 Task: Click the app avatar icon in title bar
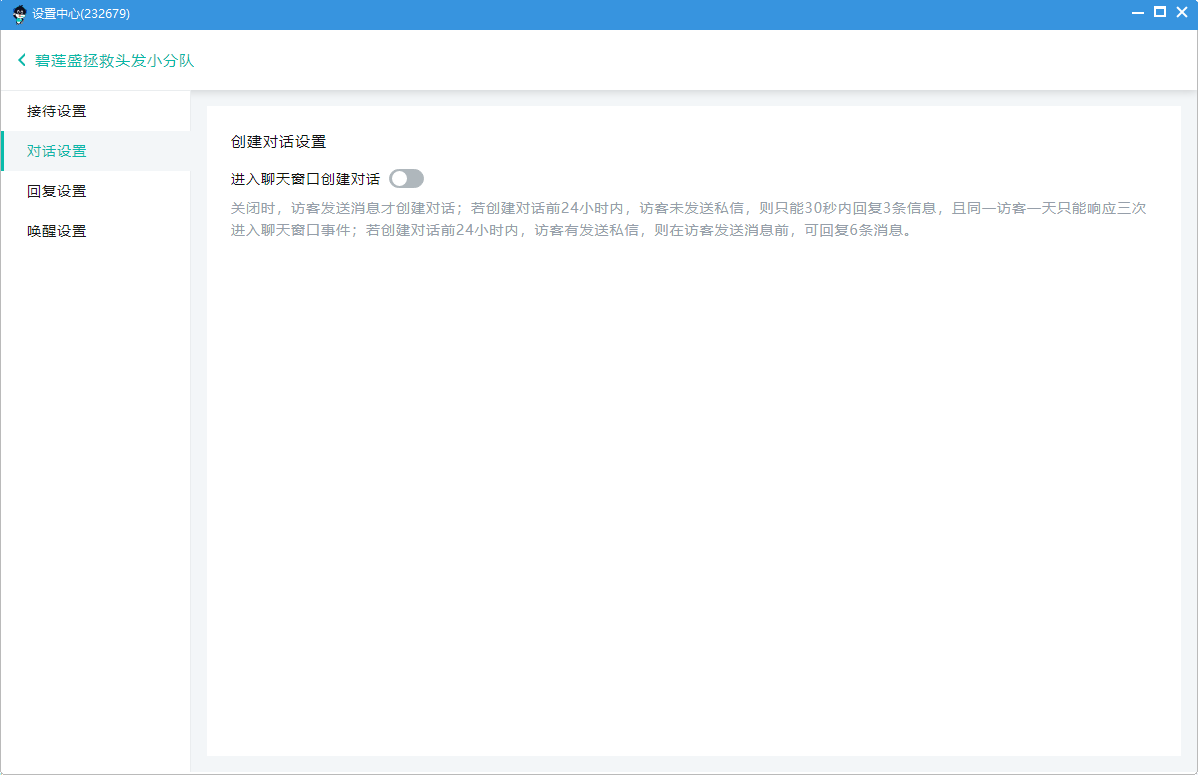click(x=19, y=14)
